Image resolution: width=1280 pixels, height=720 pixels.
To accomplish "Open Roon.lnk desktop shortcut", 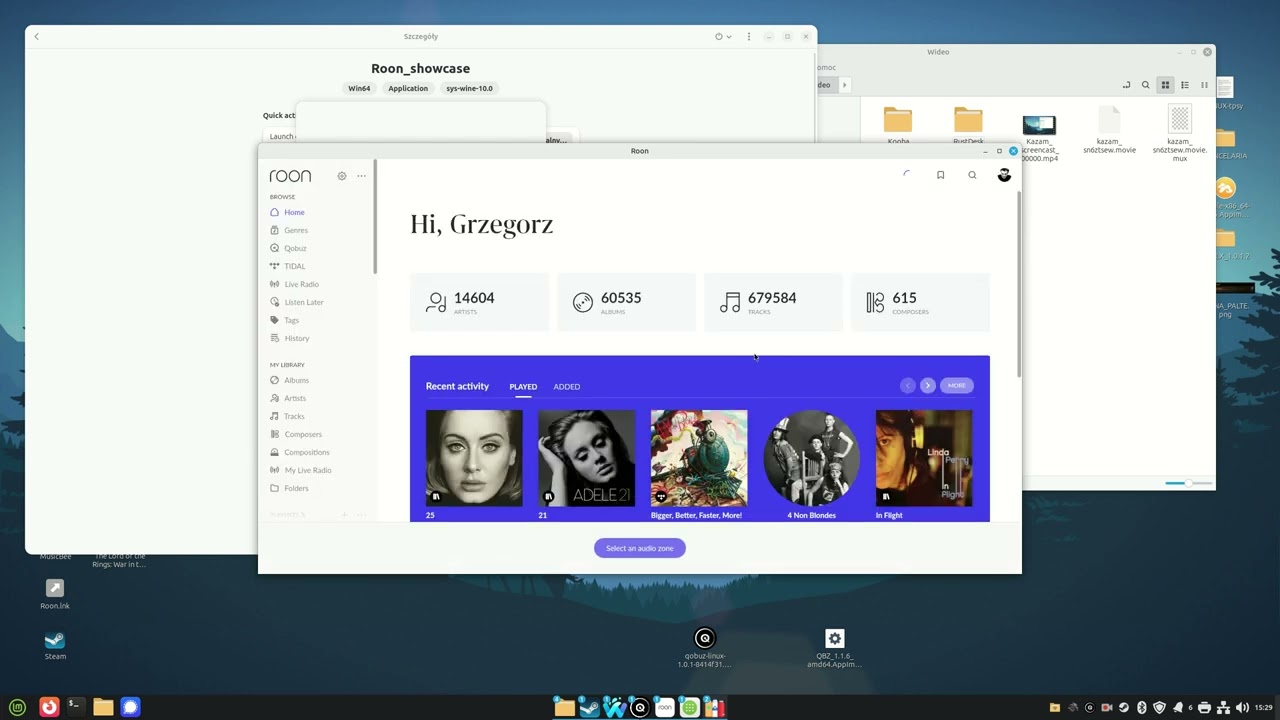I will (x=55, y=594).
